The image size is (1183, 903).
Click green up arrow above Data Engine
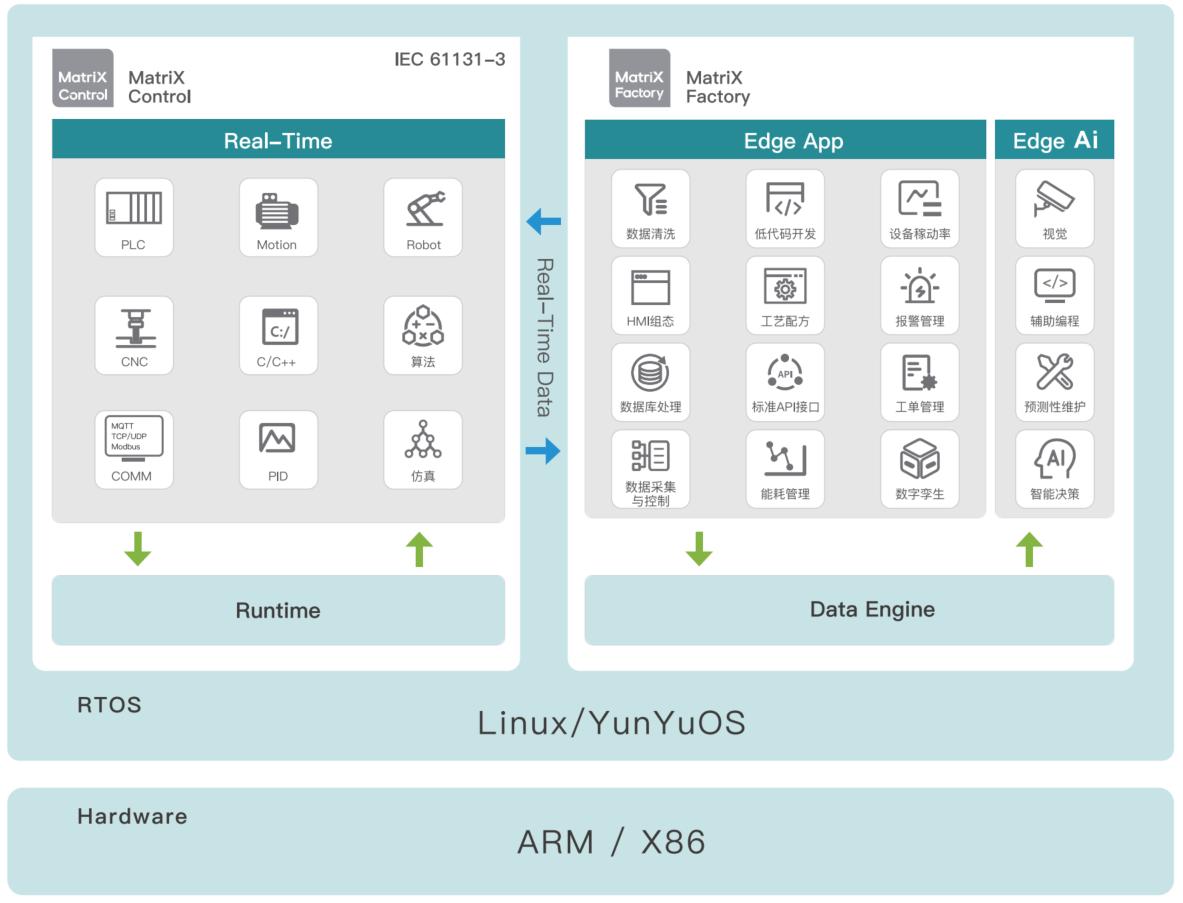(1029, 548)
